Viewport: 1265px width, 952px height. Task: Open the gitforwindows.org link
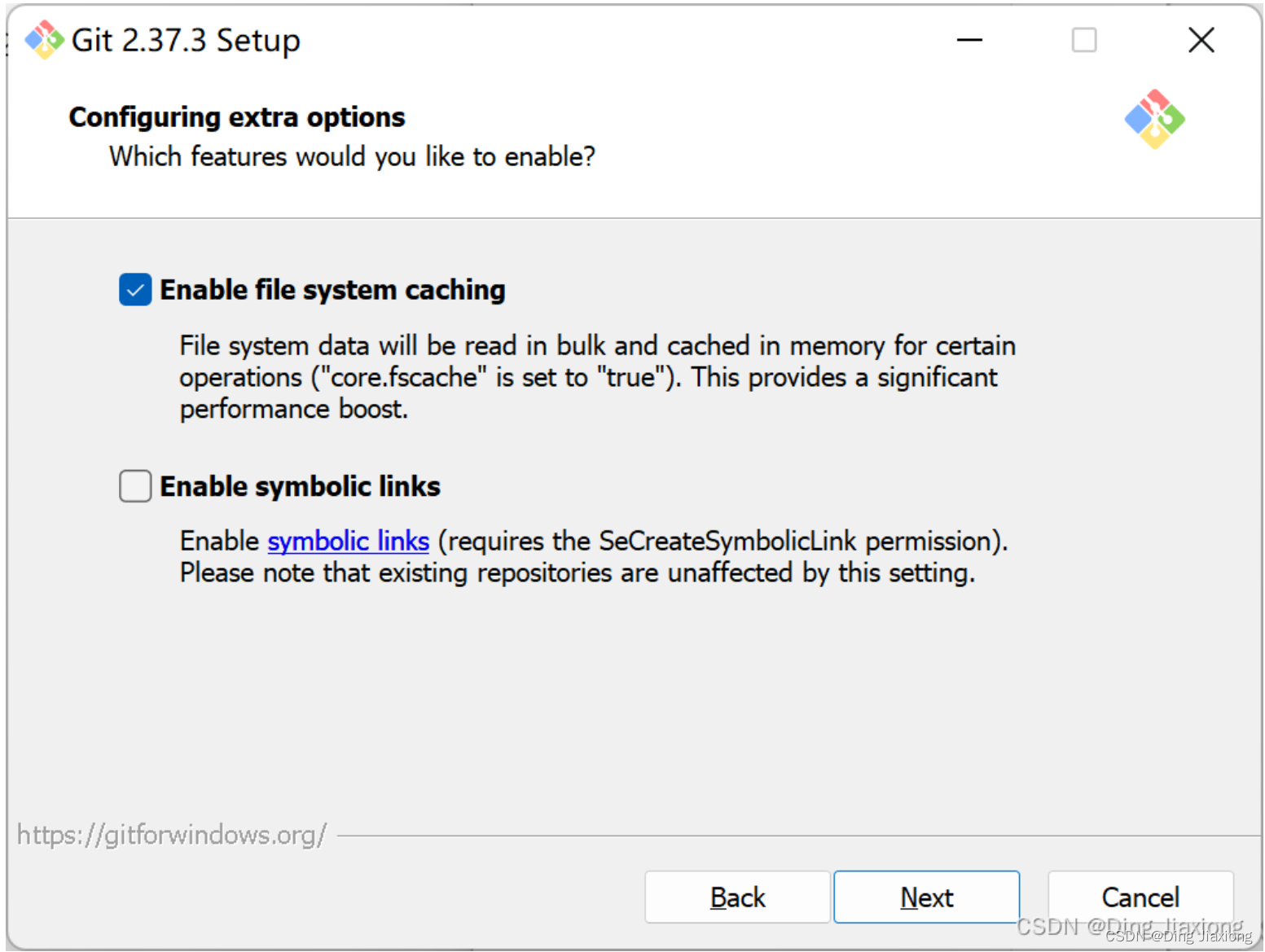click(172, 835)
